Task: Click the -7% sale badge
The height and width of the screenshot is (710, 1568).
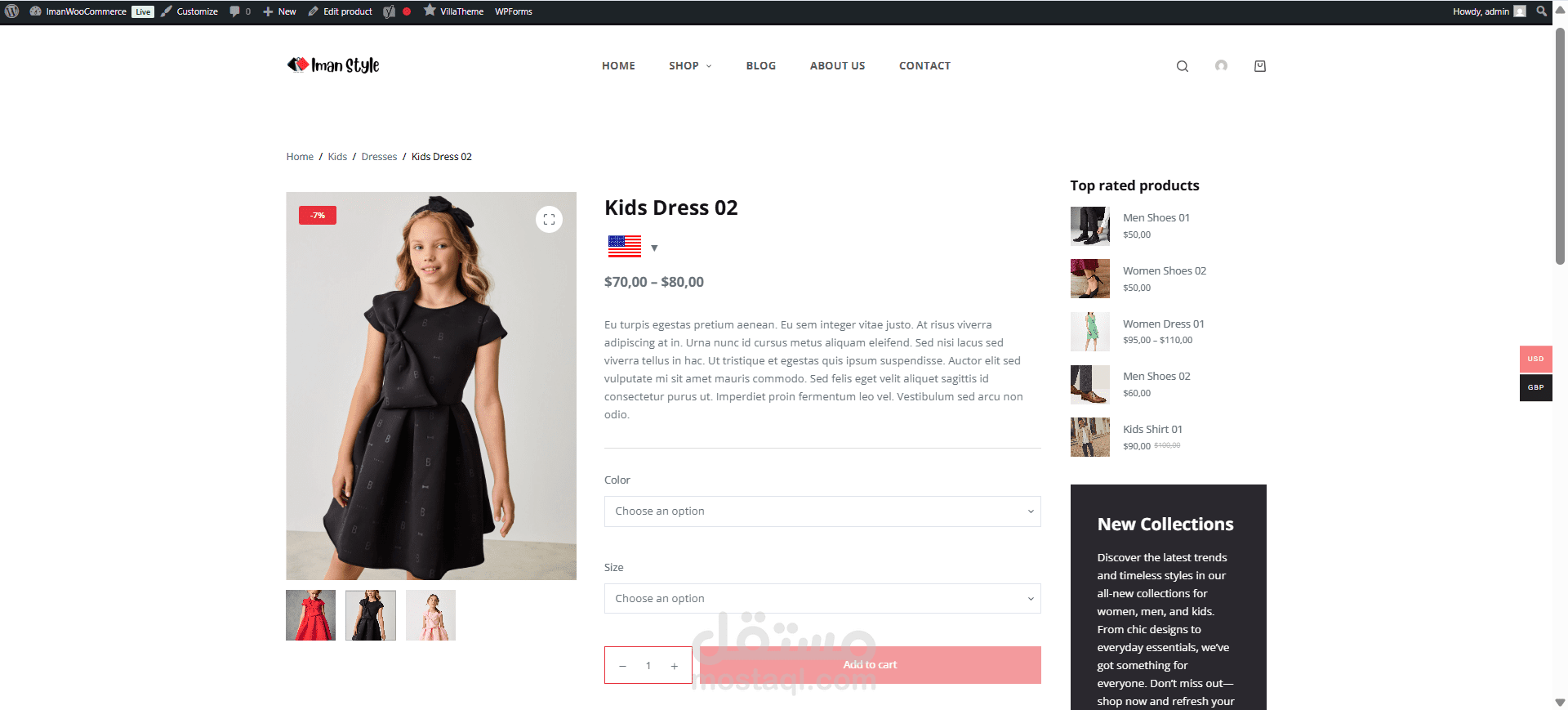Action: point(318,216)
